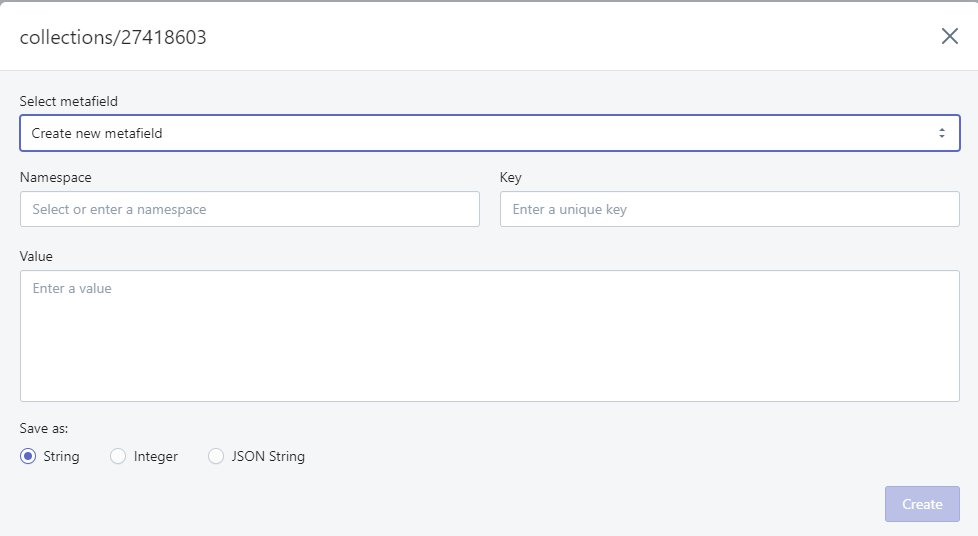978x536 pixels.
Task: Open the Select metafield dropdown
Action: pyautogui.click(x=489, y=133)
